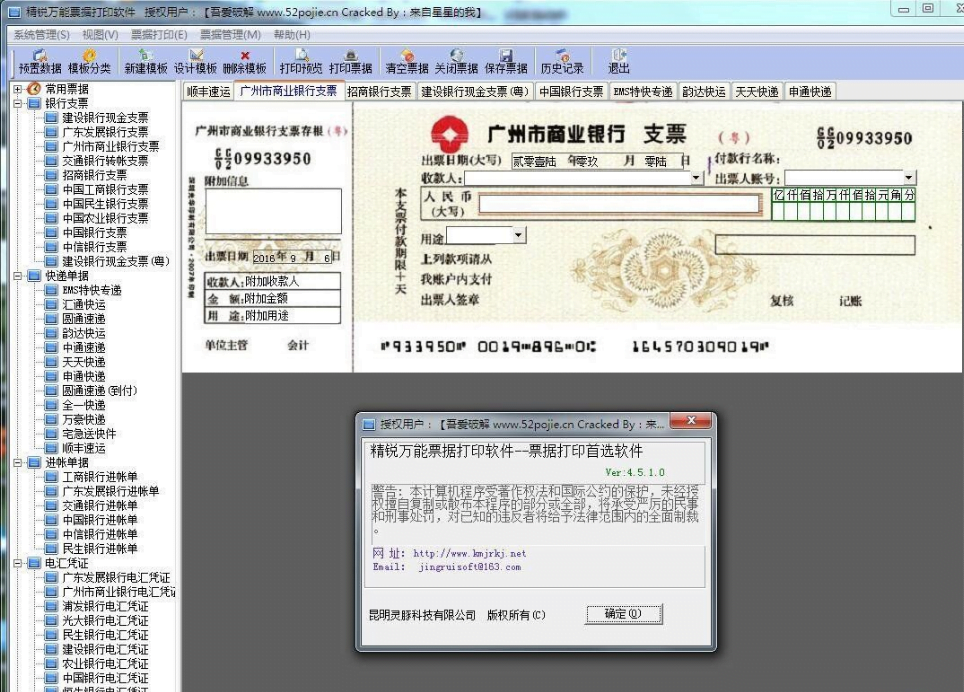This screenshot has height=692, width=964.
Task: Open 模板分类 from the toolbar
Action: pos(89,61)
